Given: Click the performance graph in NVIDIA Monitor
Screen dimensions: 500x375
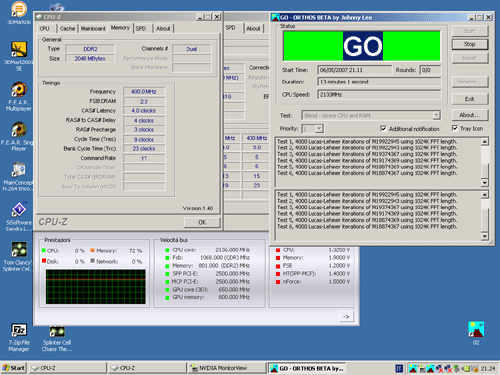Looking at the screenshot, I should 96,287.
